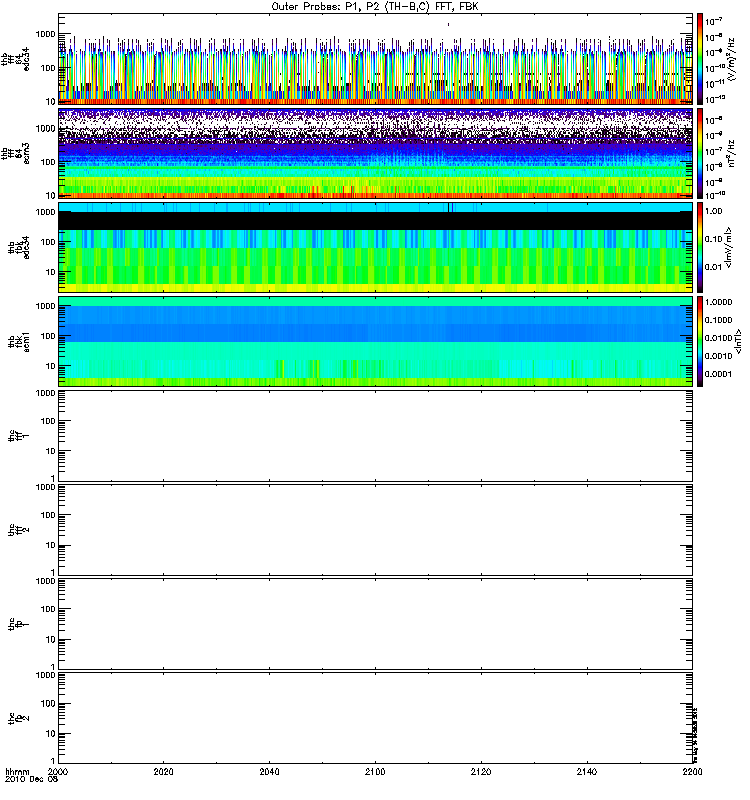Select the thb fff 64 scm3 spectrogram panel
The image size is (750, 800).
[x=376, y=153]
